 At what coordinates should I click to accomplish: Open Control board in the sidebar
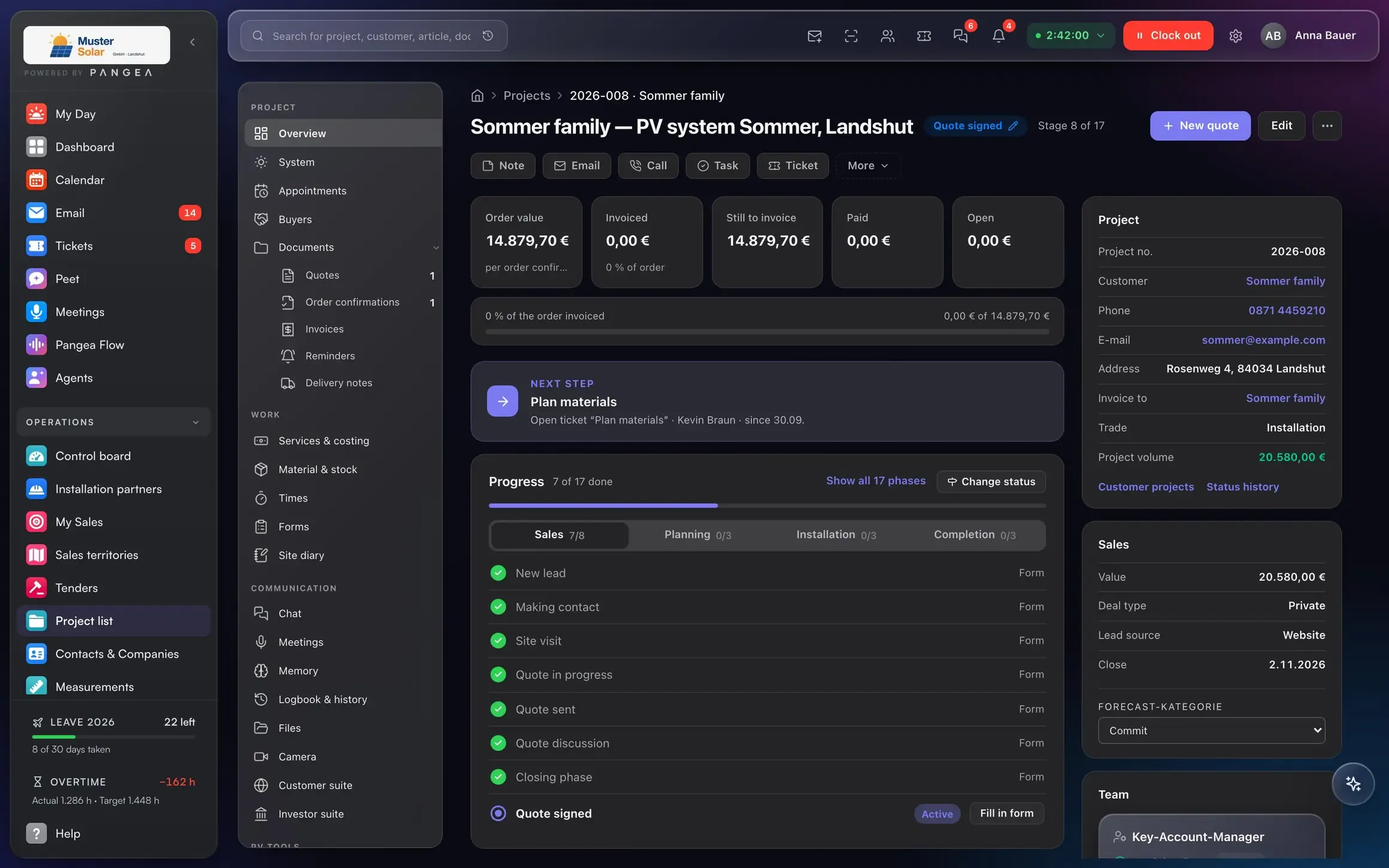pyautogui.click(x=114, y=456)
